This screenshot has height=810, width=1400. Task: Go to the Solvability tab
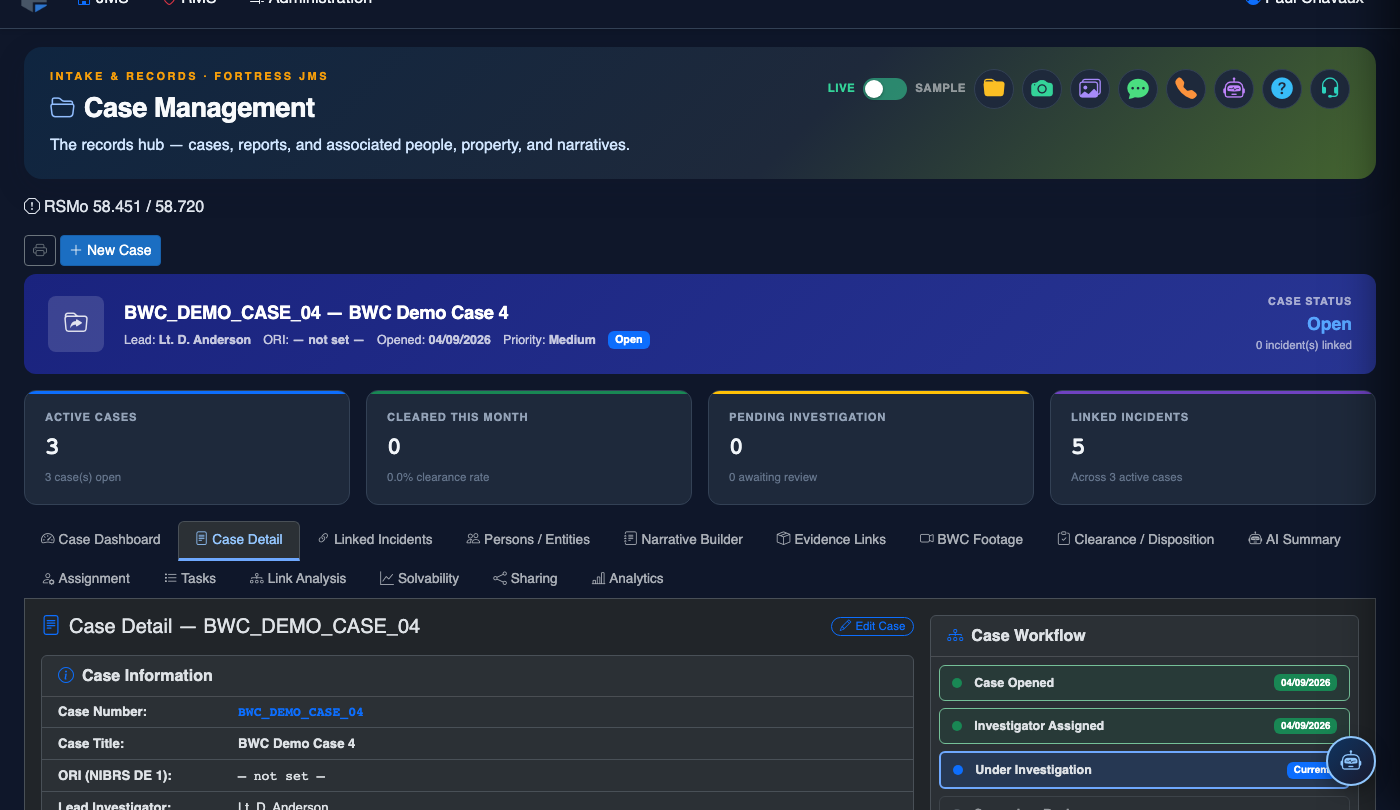click(419, 578)
